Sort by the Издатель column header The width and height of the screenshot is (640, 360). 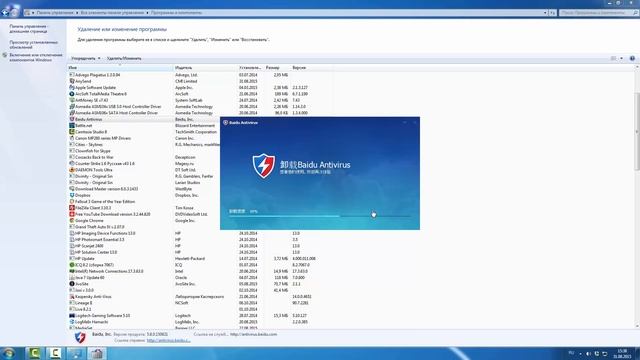coord(206,68)
